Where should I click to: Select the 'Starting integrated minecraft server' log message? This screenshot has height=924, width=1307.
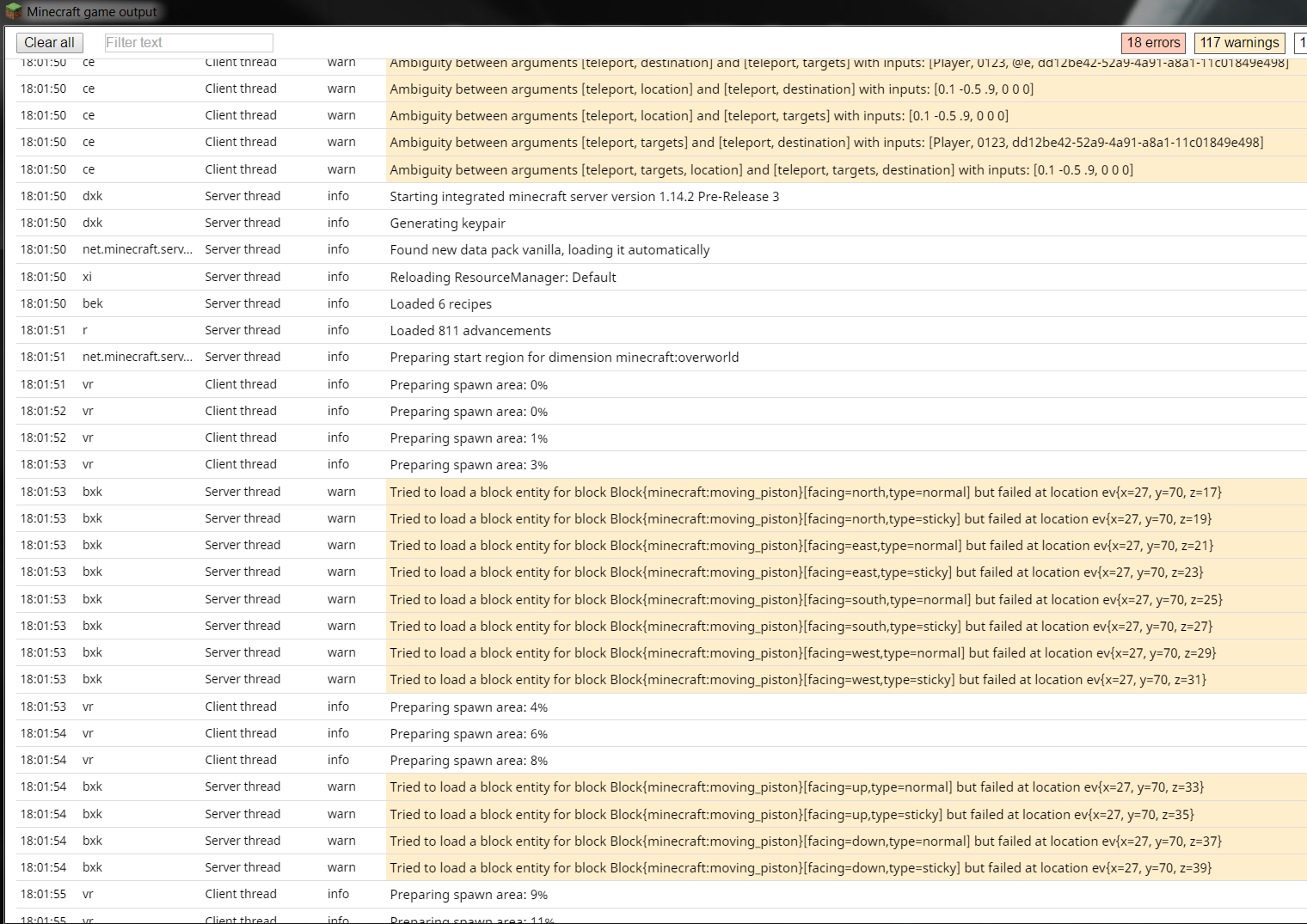pos(584,197)
